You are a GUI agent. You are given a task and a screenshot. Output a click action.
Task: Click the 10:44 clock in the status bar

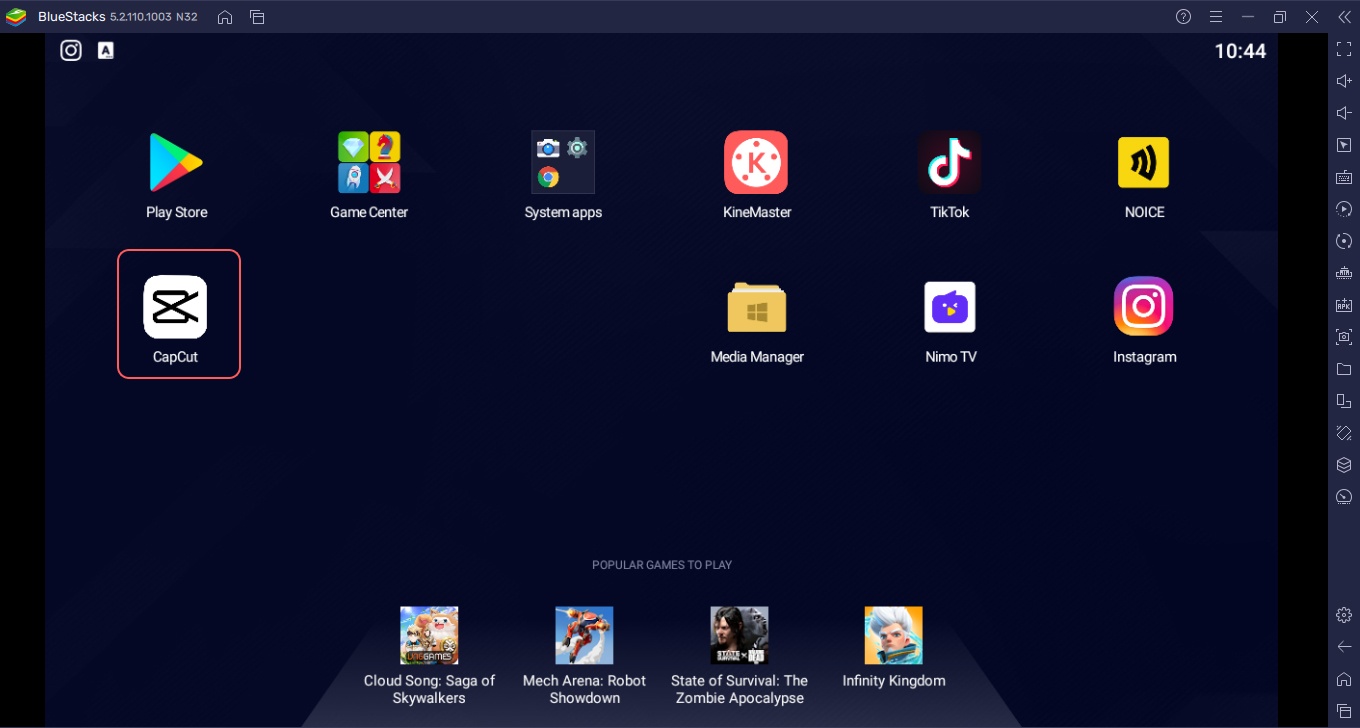click(x=1240, y=51)
